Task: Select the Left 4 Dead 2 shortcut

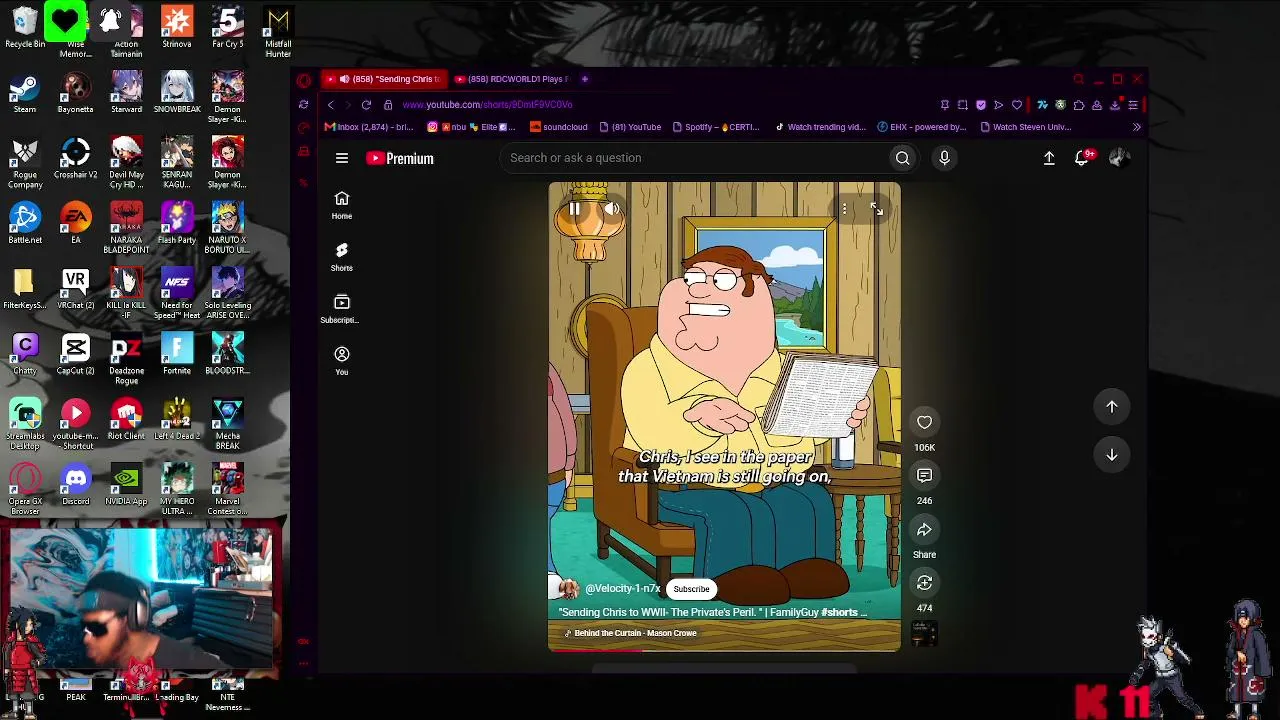Action: click(177, 419)
